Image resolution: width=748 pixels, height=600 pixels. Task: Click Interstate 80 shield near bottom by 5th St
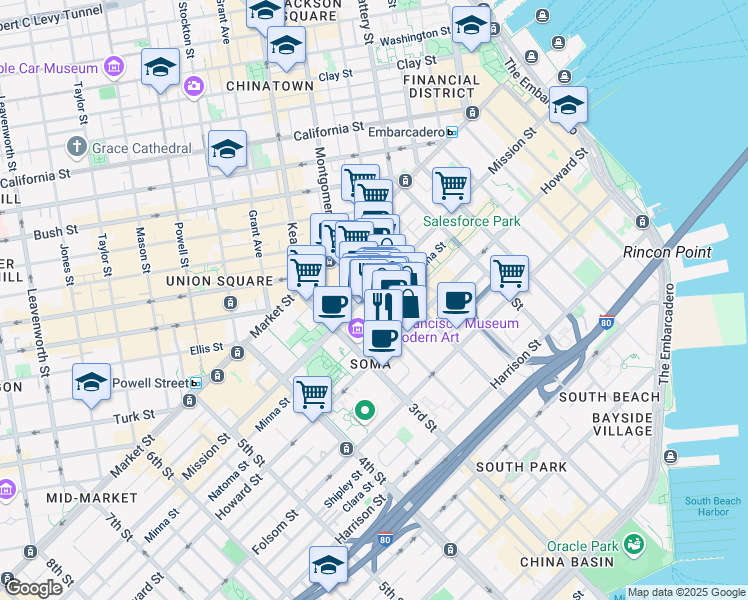coord(385,539)
